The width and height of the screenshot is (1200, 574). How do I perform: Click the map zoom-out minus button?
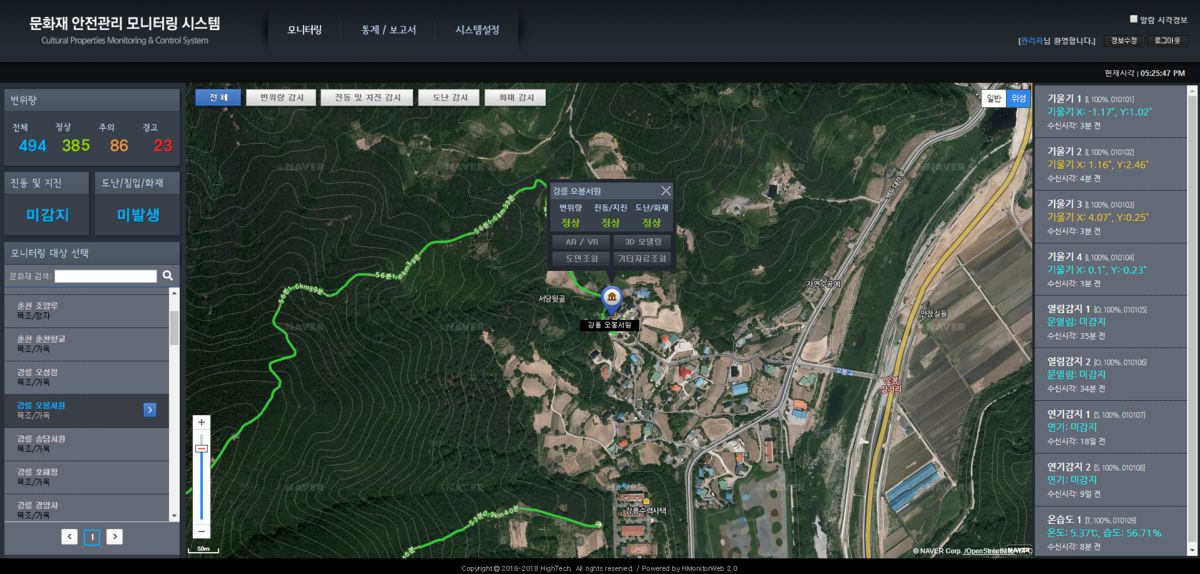pyautogui.click(x=201, y=531)
